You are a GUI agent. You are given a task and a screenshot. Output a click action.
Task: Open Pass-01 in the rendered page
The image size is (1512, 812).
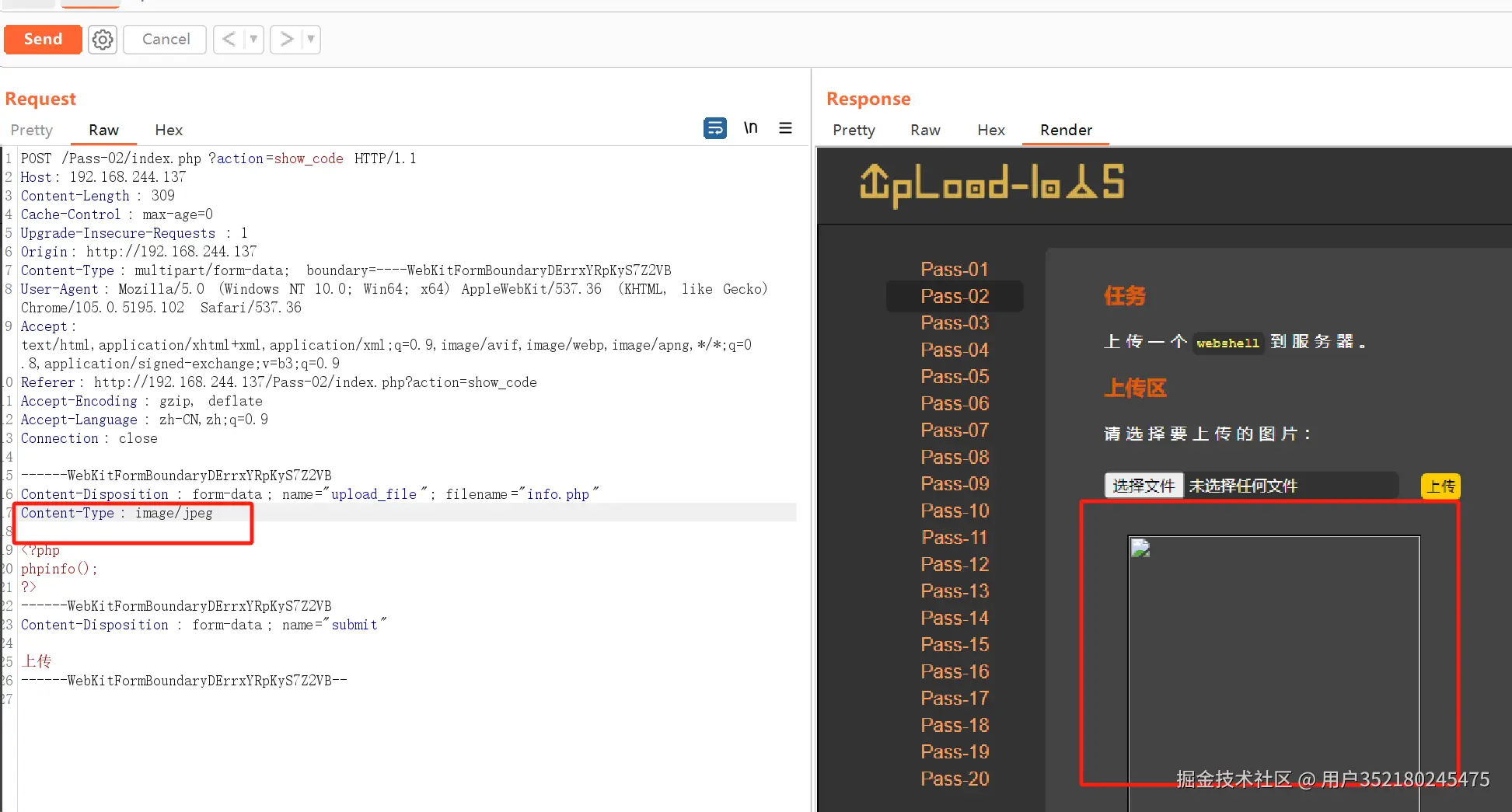[x=955, y=269]
